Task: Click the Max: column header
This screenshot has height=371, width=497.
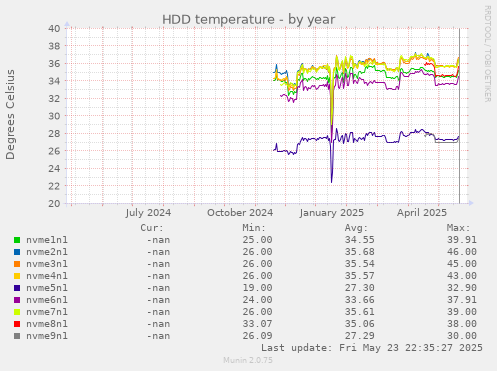Action: (458, 228)
